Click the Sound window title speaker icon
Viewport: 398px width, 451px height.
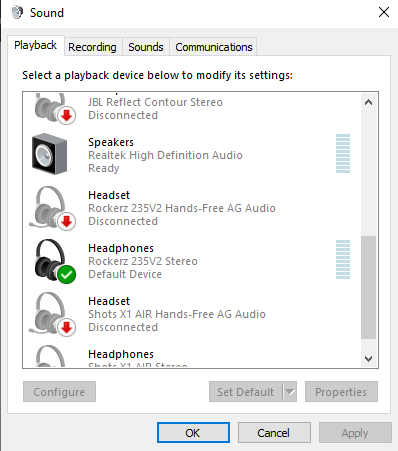[x=17, y=13]
